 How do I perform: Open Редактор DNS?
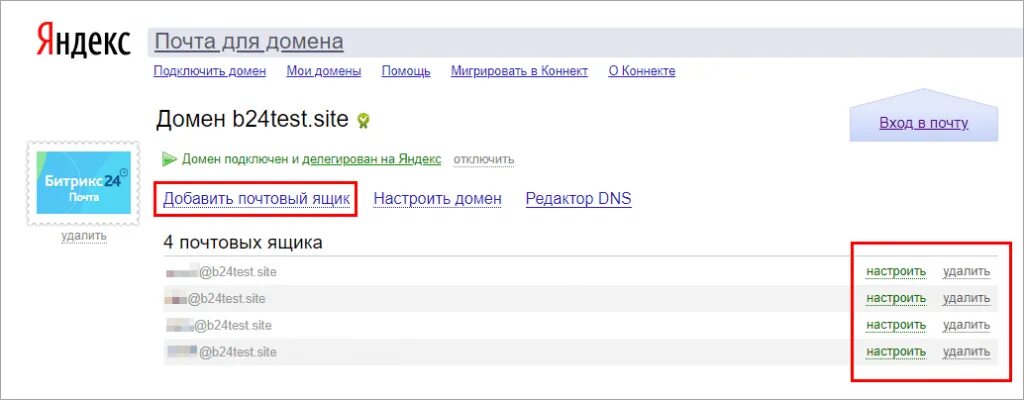tap(579, 199)
